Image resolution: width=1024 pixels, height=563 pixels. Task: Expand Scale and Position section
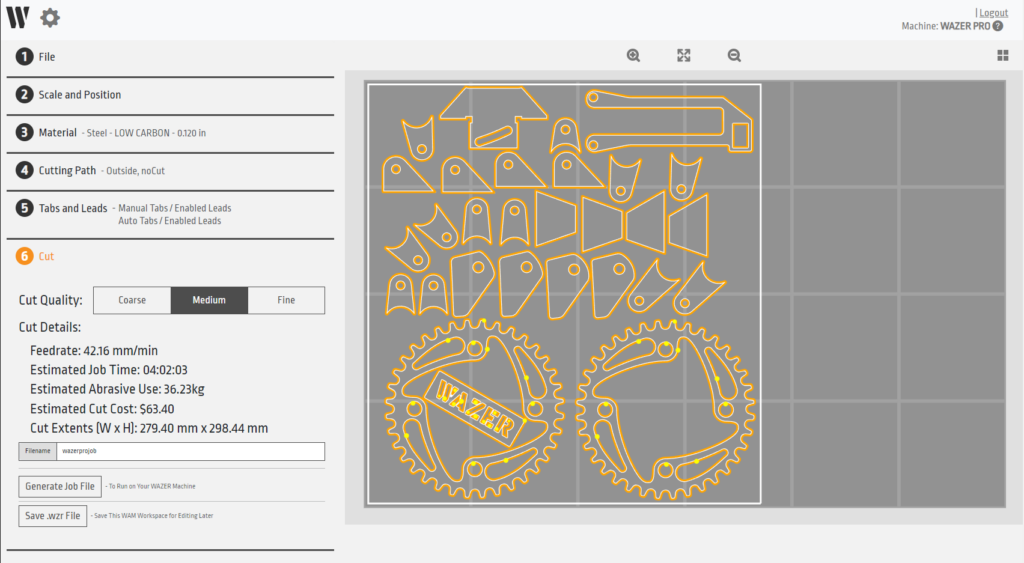pos(79,95)
